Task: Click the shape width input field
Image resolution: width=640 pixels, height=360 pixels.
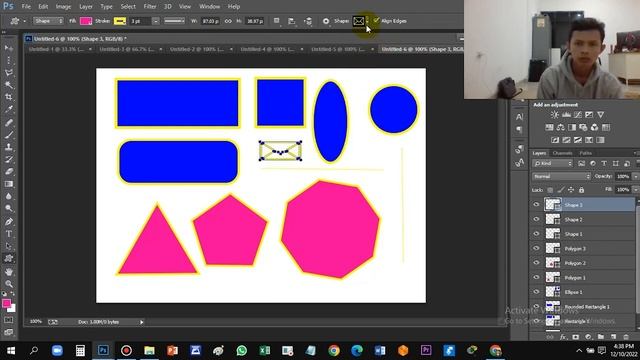Action: (211, 21)
